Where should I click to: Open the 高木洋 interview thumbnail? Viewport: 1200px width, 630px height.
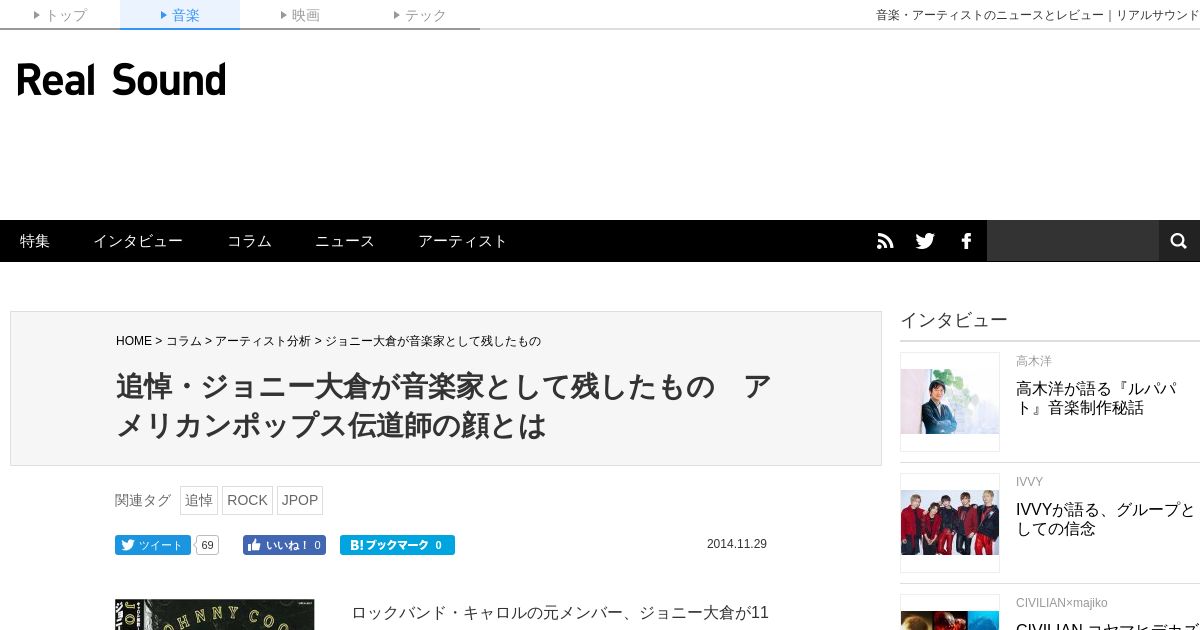tap(950, 401)
